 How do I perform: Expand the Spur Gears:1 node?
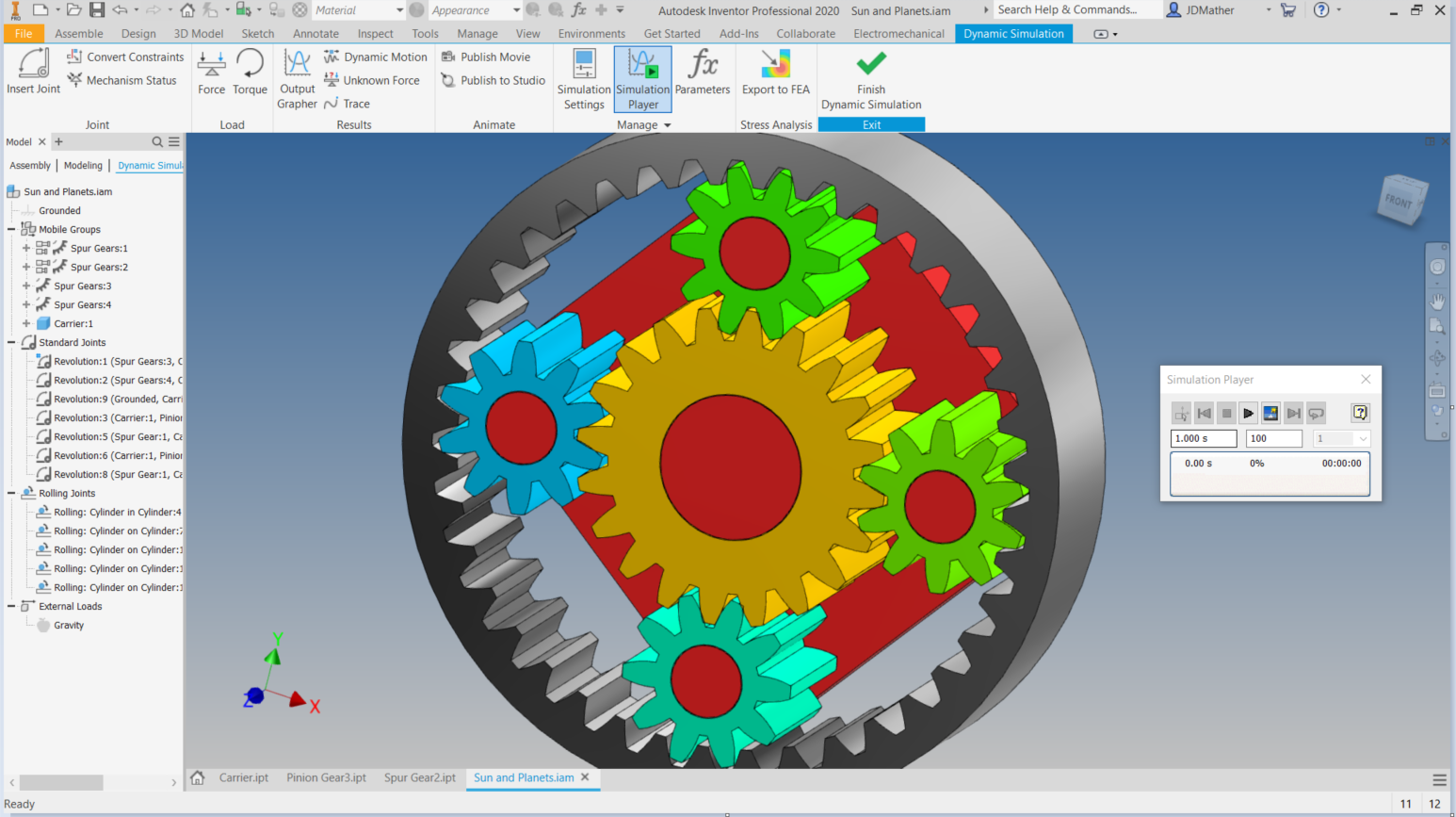coord(26,249)
